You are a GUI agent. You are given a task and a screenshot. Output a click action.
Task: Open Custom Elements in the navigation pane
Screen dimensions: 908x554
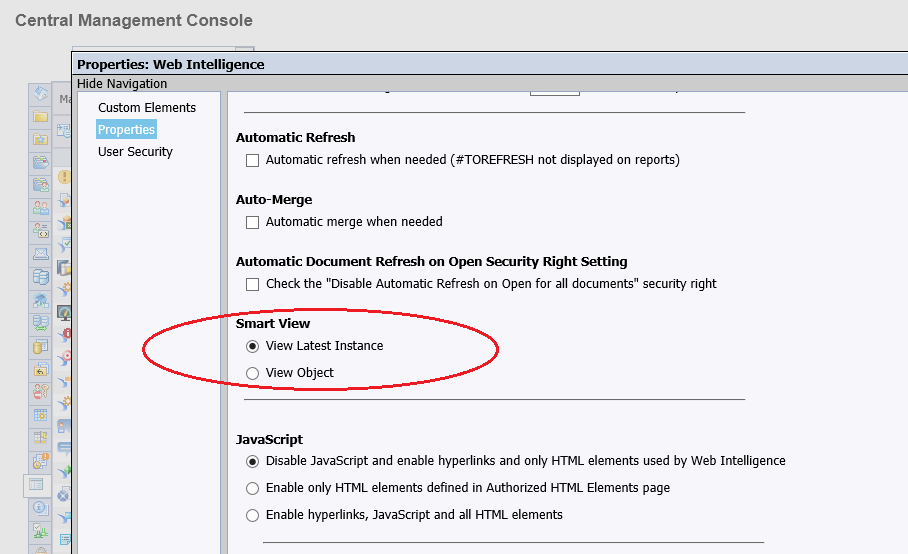[x=147, y=108]
